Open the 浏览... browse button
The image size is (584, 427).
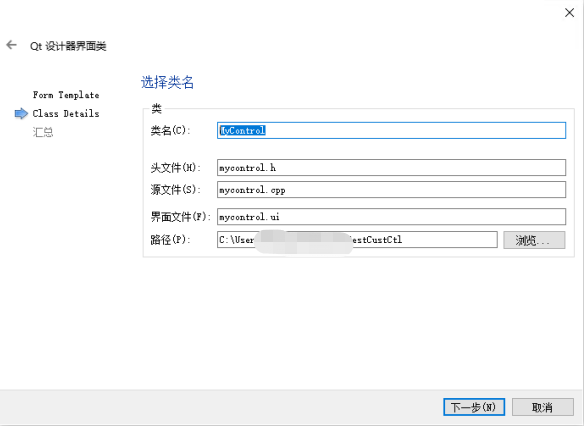click(534, 240)
